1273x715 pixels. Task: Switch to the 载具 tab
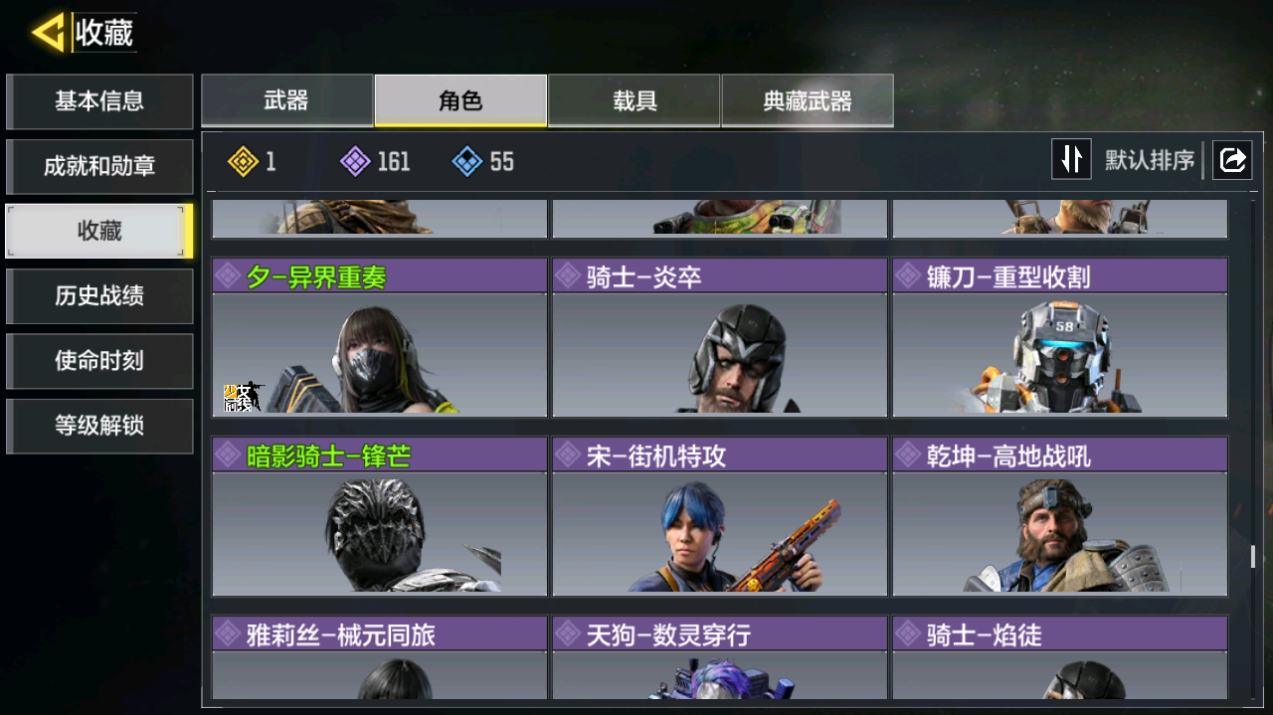(x=634, y=100)
